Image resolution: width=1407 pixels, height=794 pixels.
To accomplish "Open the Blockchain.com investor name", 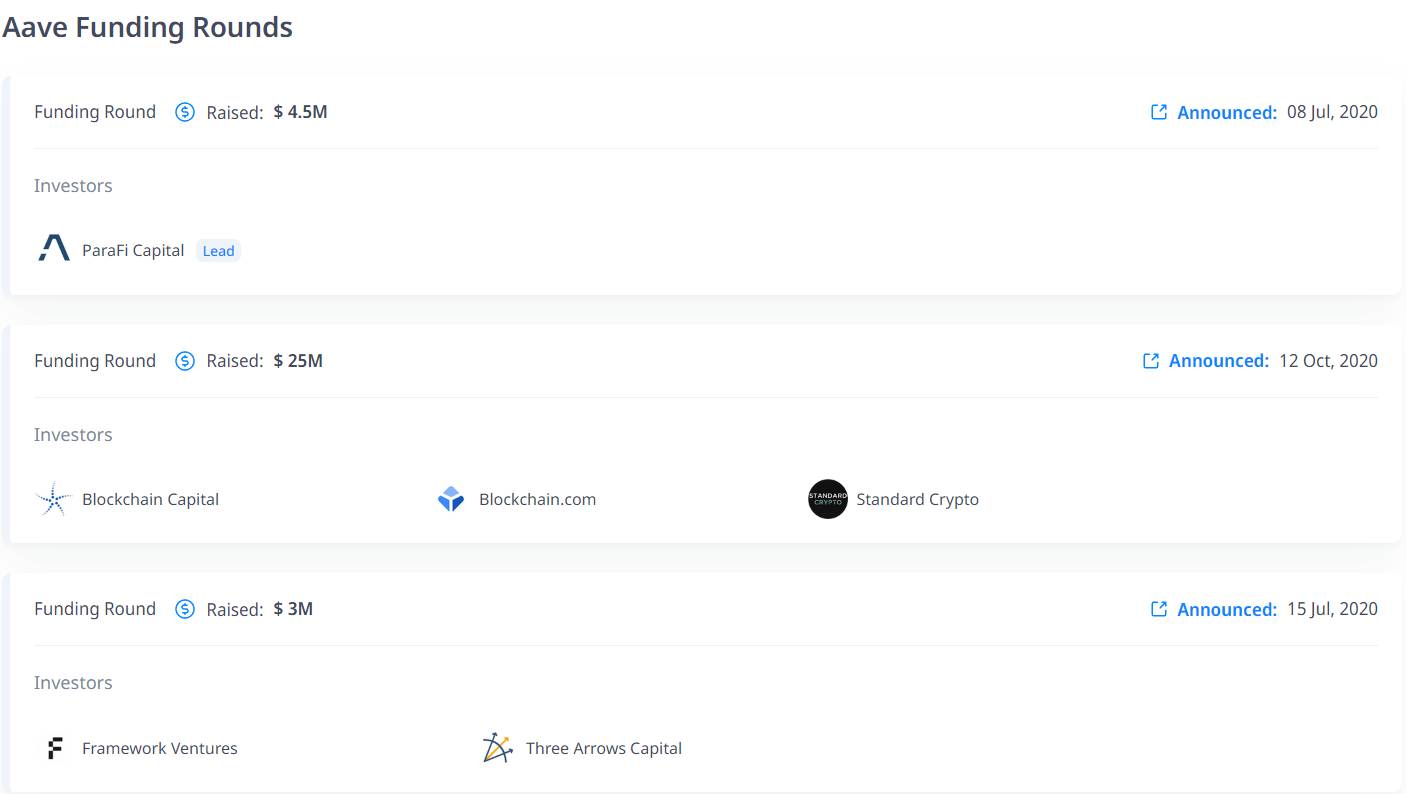I will click(x=537, y=499).
